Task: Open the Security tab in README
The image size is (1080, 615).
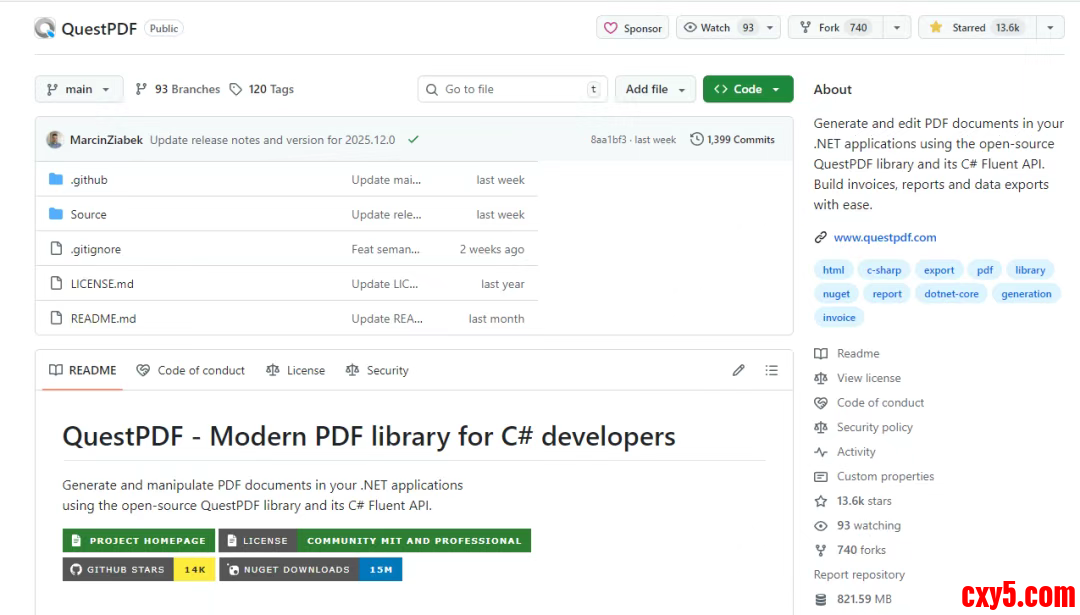Action: [377, 370]
